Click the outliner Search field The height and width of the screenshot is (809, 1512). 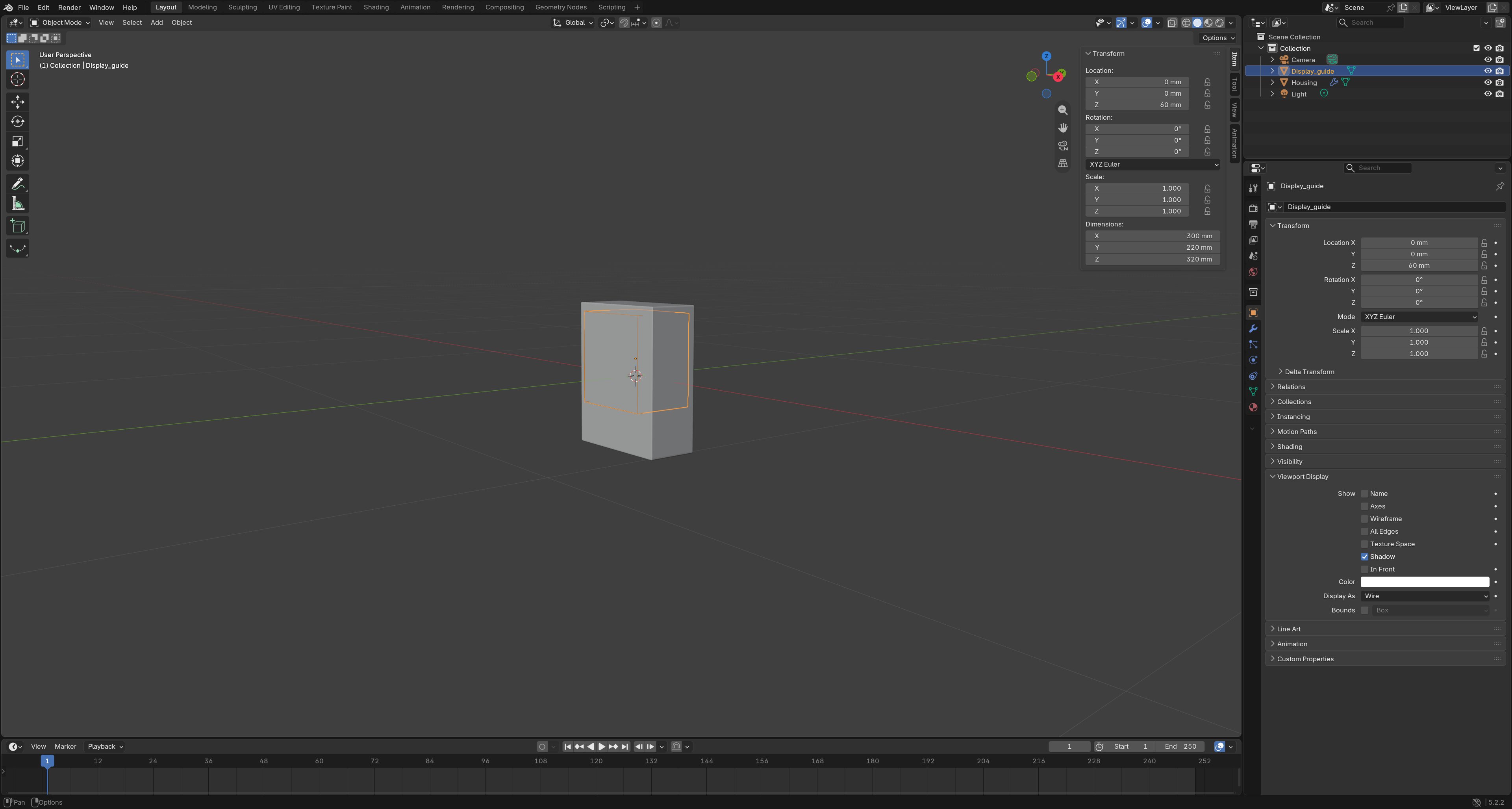coord(1371,22)
